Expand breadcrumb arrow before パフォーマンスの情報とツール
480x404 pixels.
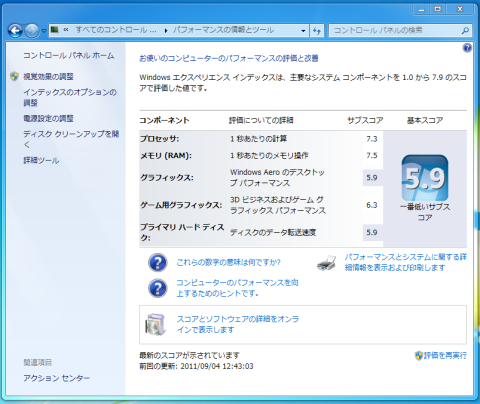(166, 31)
